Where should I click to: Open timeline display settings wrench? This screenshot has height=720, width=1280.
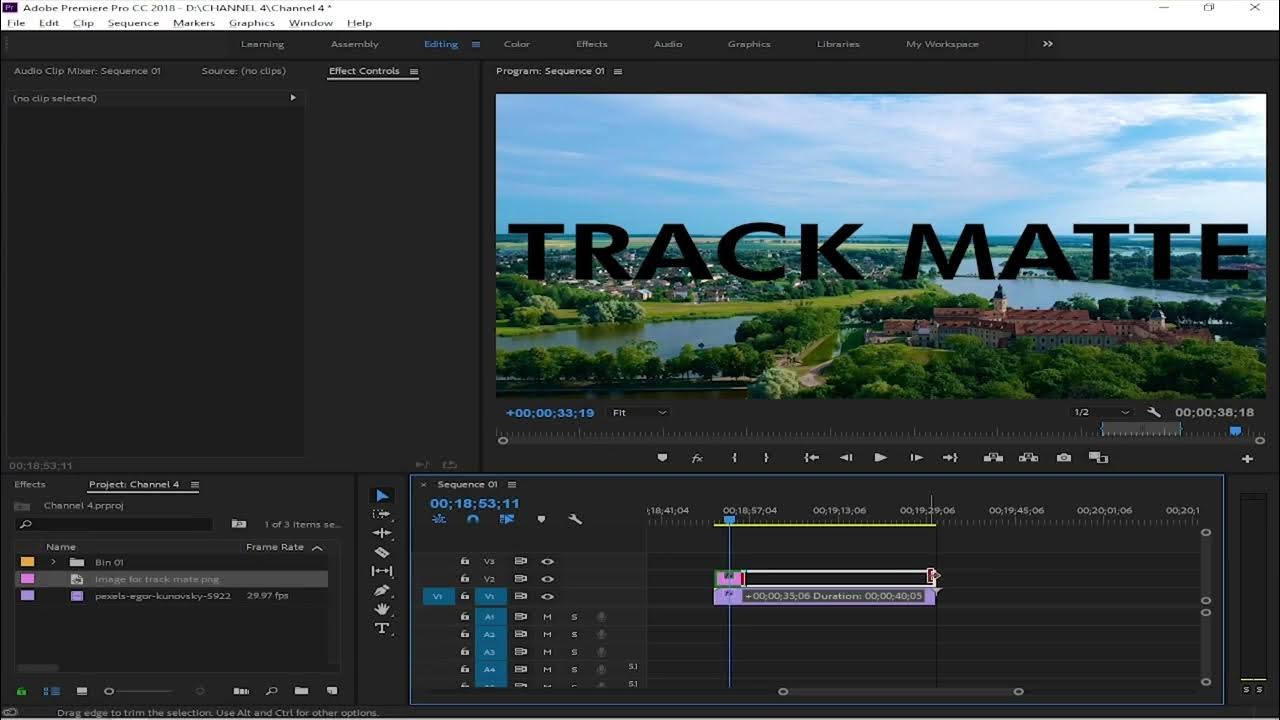tap(575, 519)
